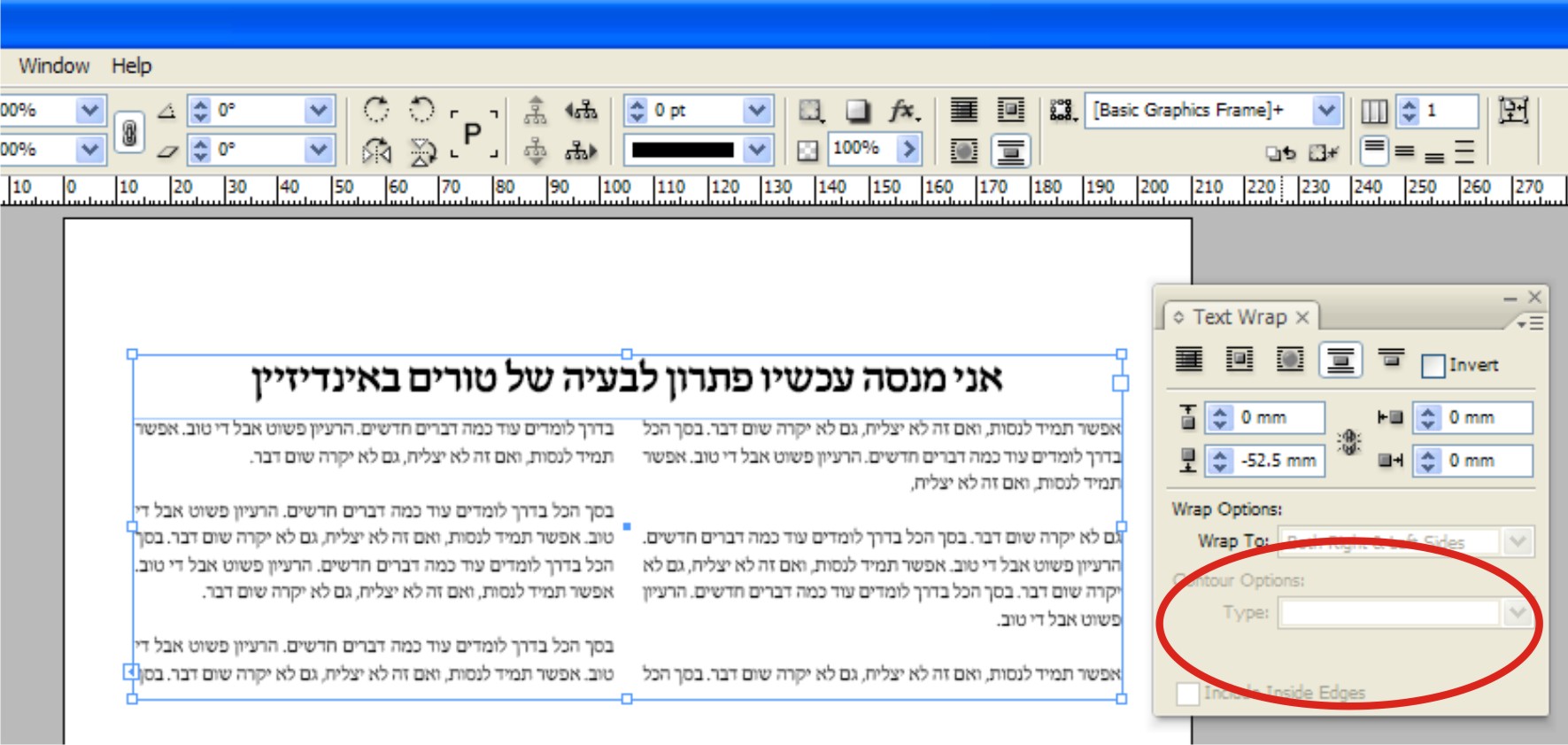Open the Help menu
The height and width of the screenshot is (745, 1568).
[132, 66]
